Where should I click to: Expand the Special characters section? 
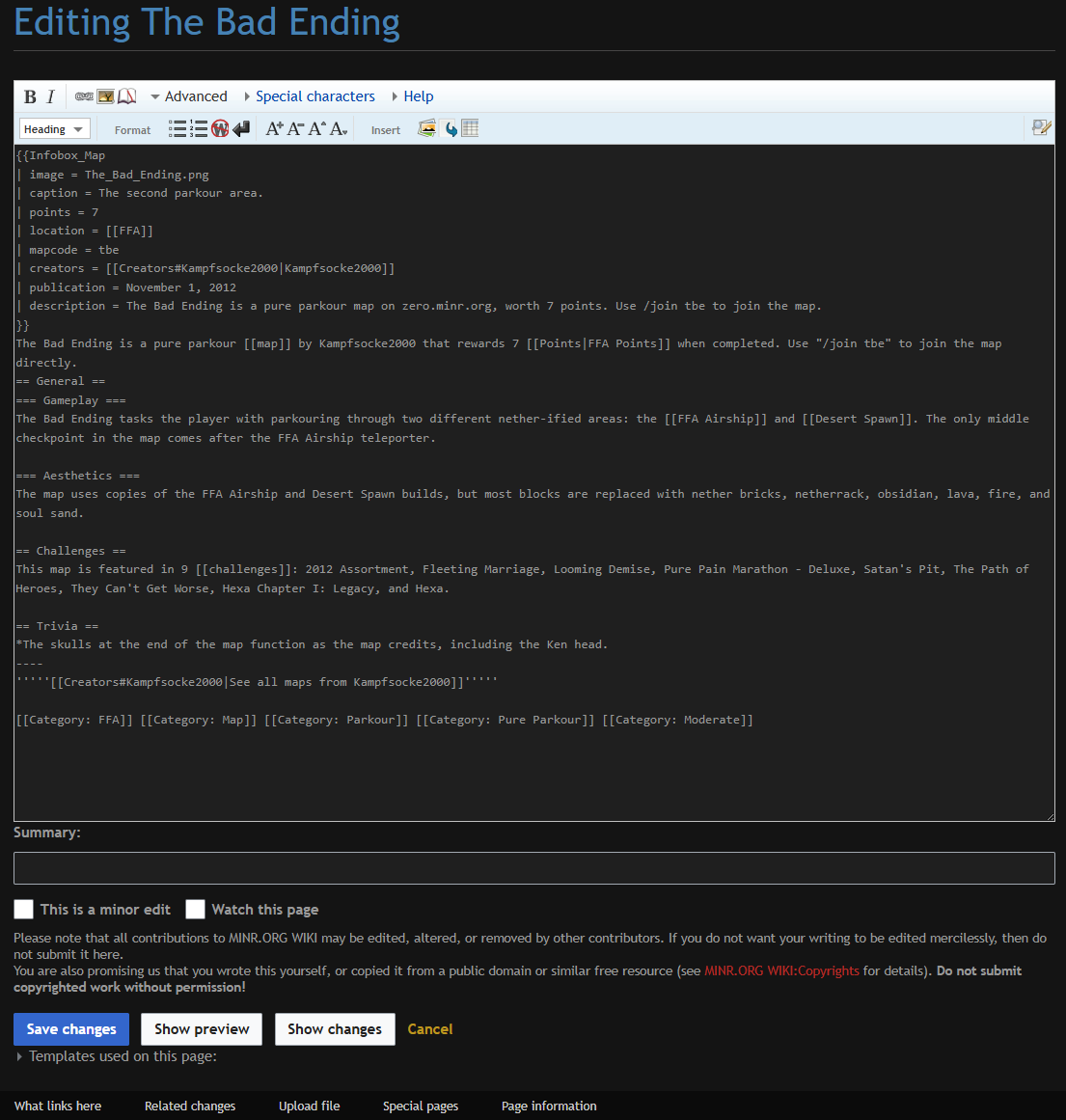tap(314, 96)
